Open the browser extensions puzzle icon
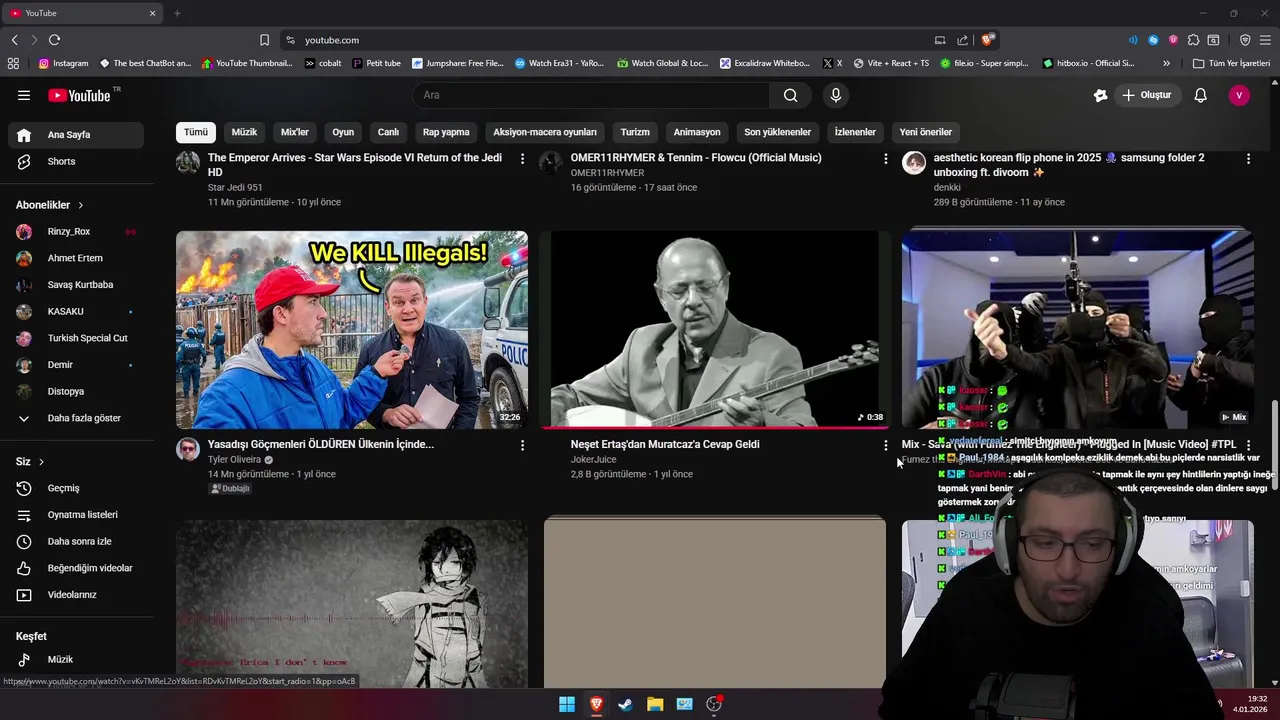This screenshot has width=1280, height=720. pyautogui.click(x=1193, y=40)
